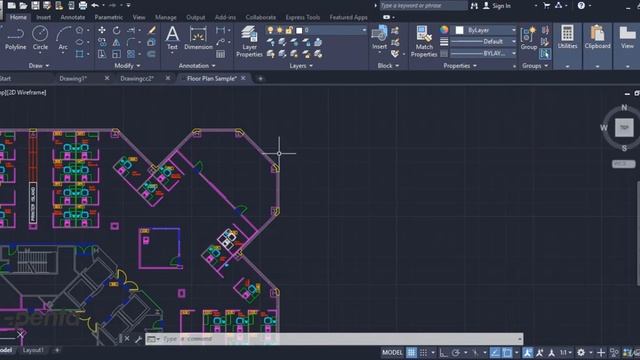Image resolution: width=640 pixels, height=360 pixels.
Task: Switch to Layout1 tab
Action: [x=33, y=350]
